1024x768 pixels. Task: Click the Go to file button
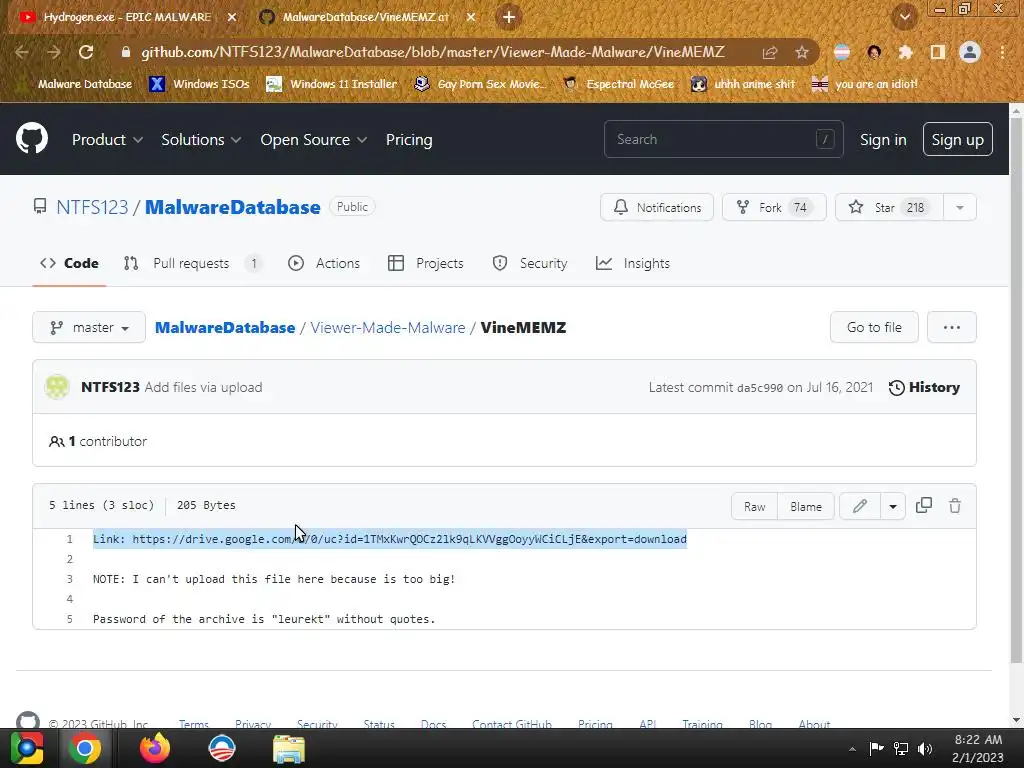(874, 327)
